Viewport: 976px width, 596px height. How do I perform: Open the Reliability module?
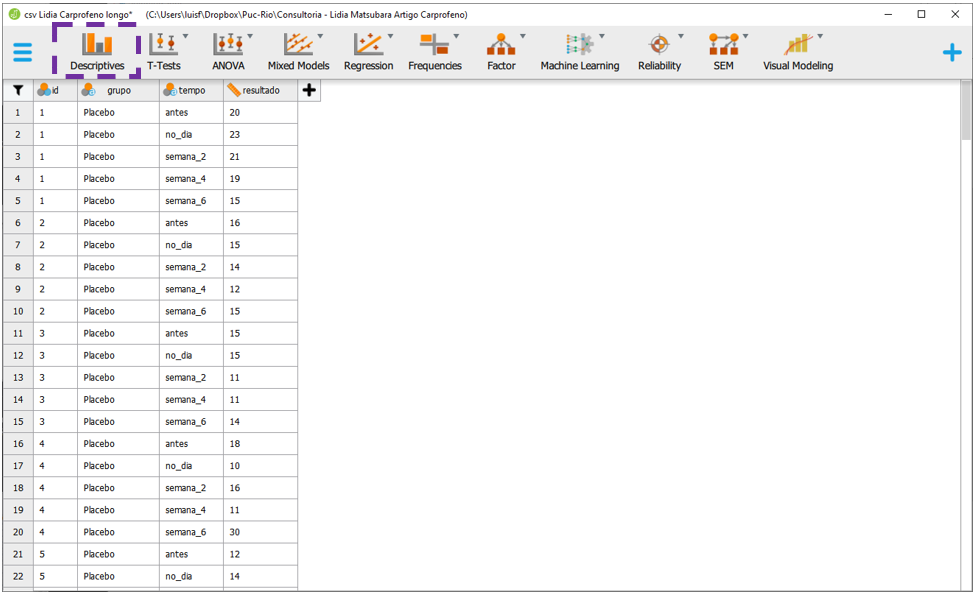pos(659,52)
